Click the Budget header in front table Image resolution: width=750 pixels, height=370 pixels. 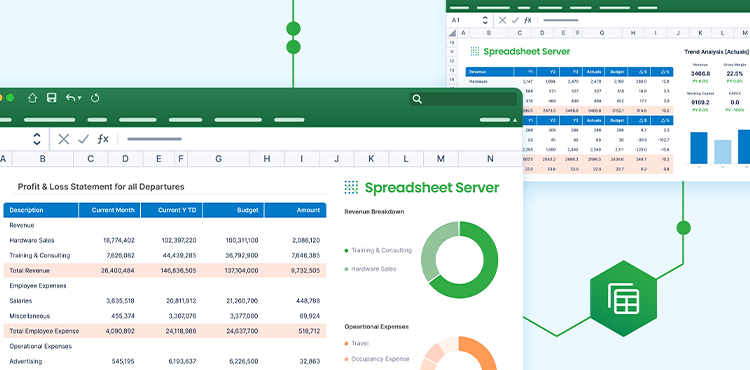point(233,210)
